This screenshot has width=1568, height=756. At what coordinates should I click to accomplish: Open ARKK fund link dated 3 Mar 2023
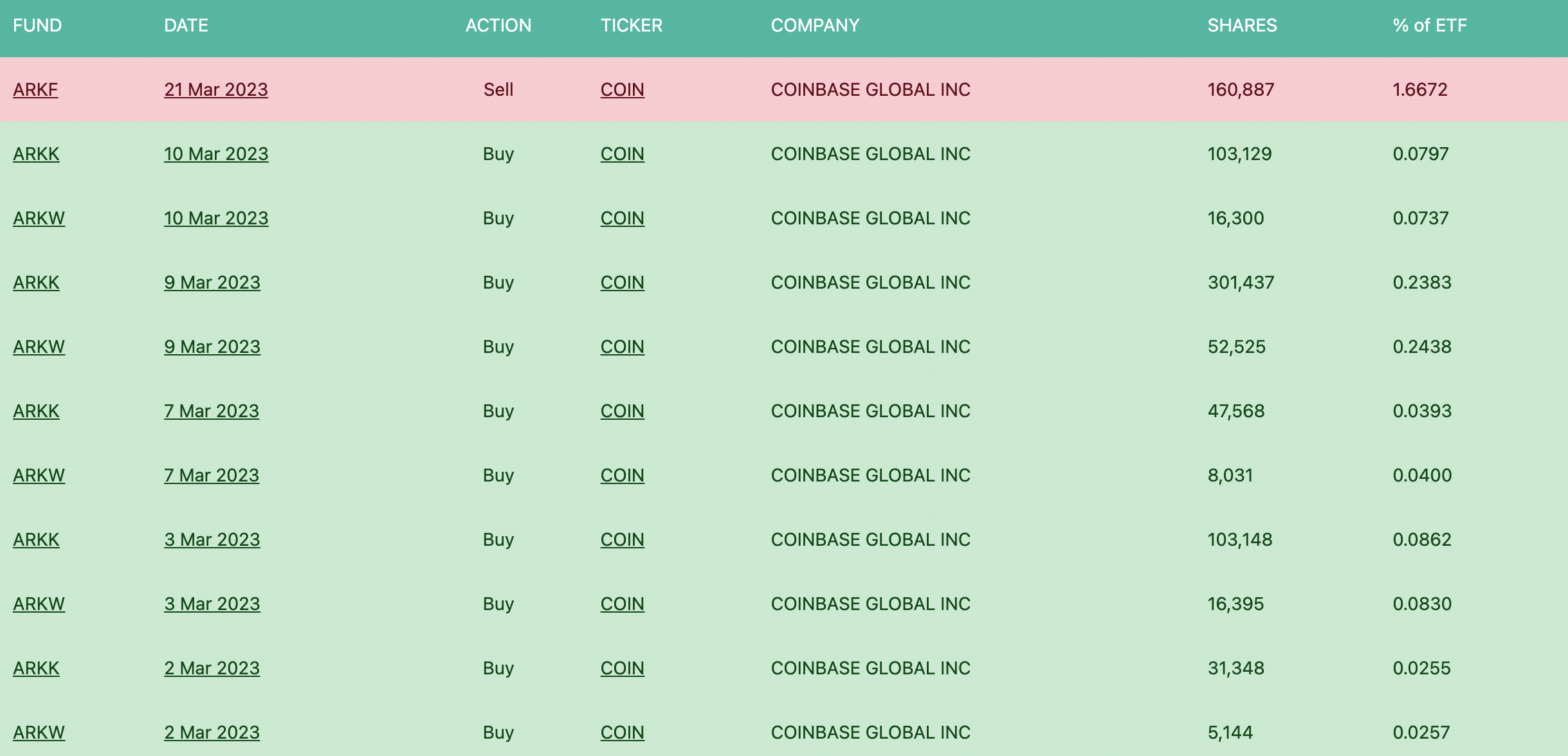click(x=36, y=540)
